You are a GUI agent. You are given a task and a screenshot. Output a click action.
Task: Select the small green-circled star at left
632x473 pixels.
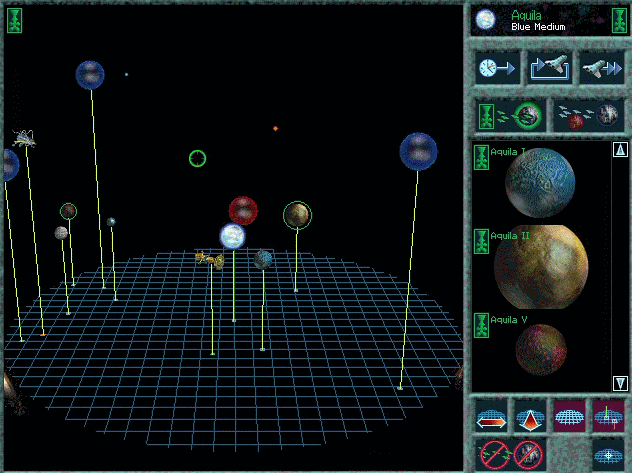pyautogui.click(x=69, y=211)
